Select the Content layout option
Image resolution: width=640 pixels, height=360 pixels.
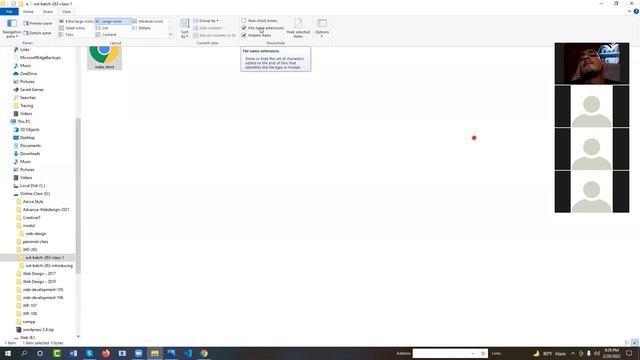[x=106, y=35]
